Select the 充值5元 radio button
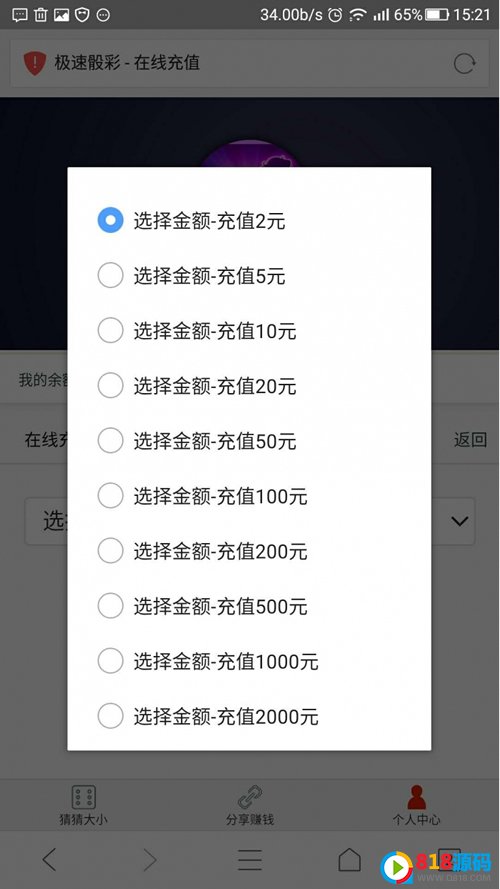 pos(111,276)
